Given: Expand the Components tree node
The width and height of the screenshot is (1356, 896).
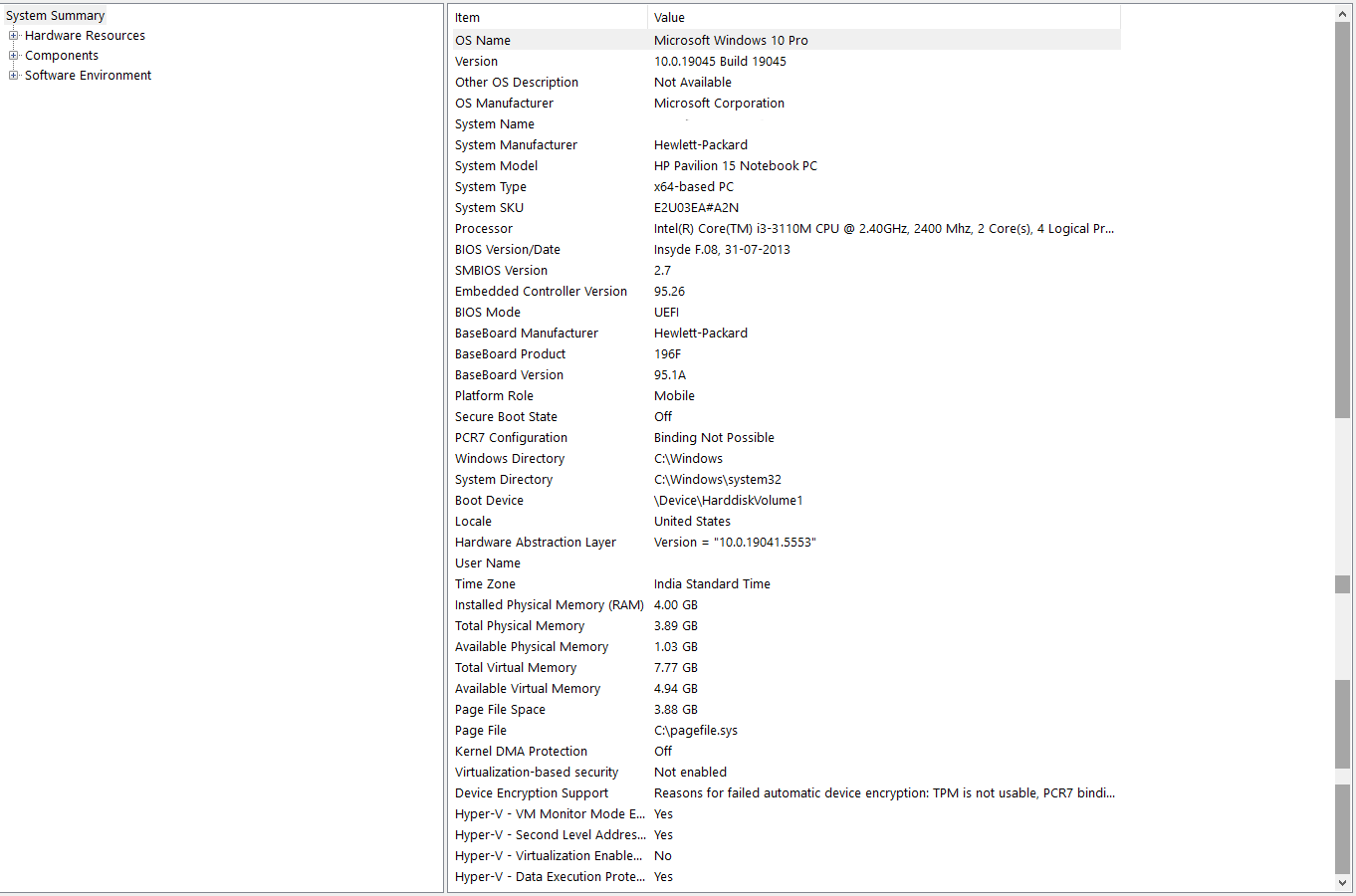Looking at the screenshot, I should (13, 55).
